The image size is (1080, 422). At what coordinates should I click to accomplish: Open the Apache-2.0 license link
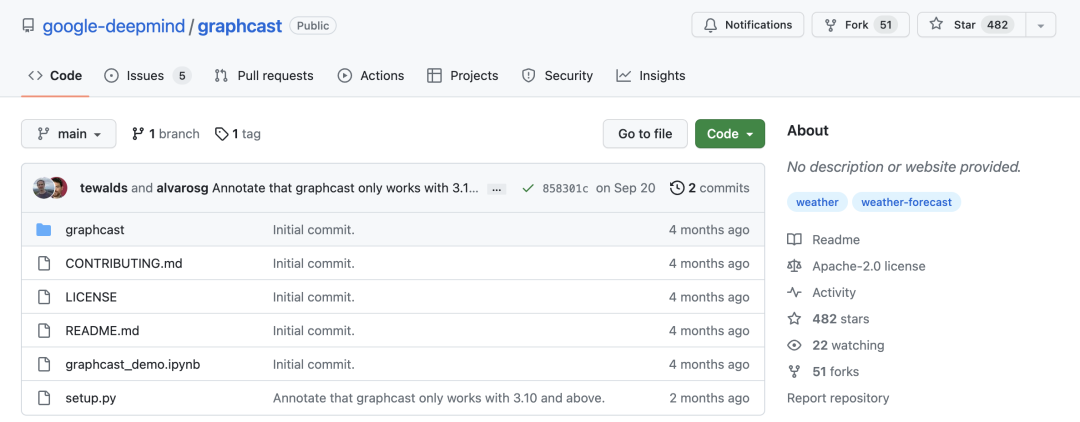tap(856, 266)
